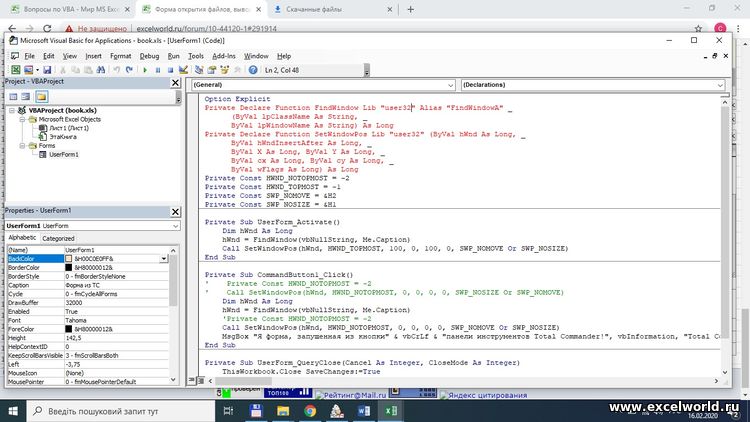Click the Break pause icon
Viewport: 750px width, 422px height.
158,70
